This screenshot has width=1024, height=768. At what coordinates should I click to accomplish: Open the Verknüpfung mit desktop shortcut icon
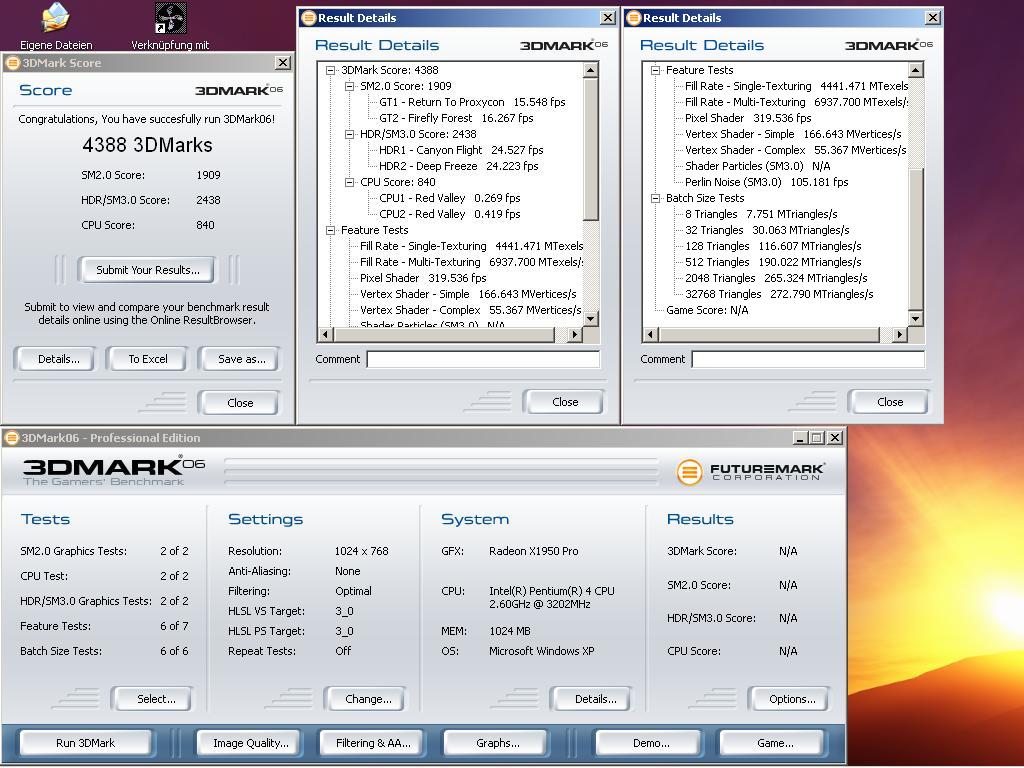pos(170,18)
